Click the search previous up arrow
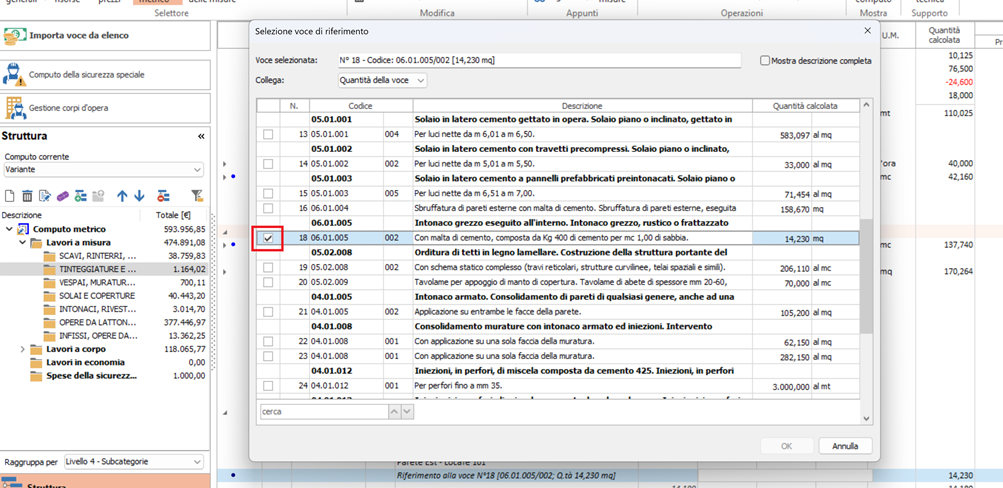The width and height of the screenshot is (1003, 488). pyautogui.click(x=395, y=413)
